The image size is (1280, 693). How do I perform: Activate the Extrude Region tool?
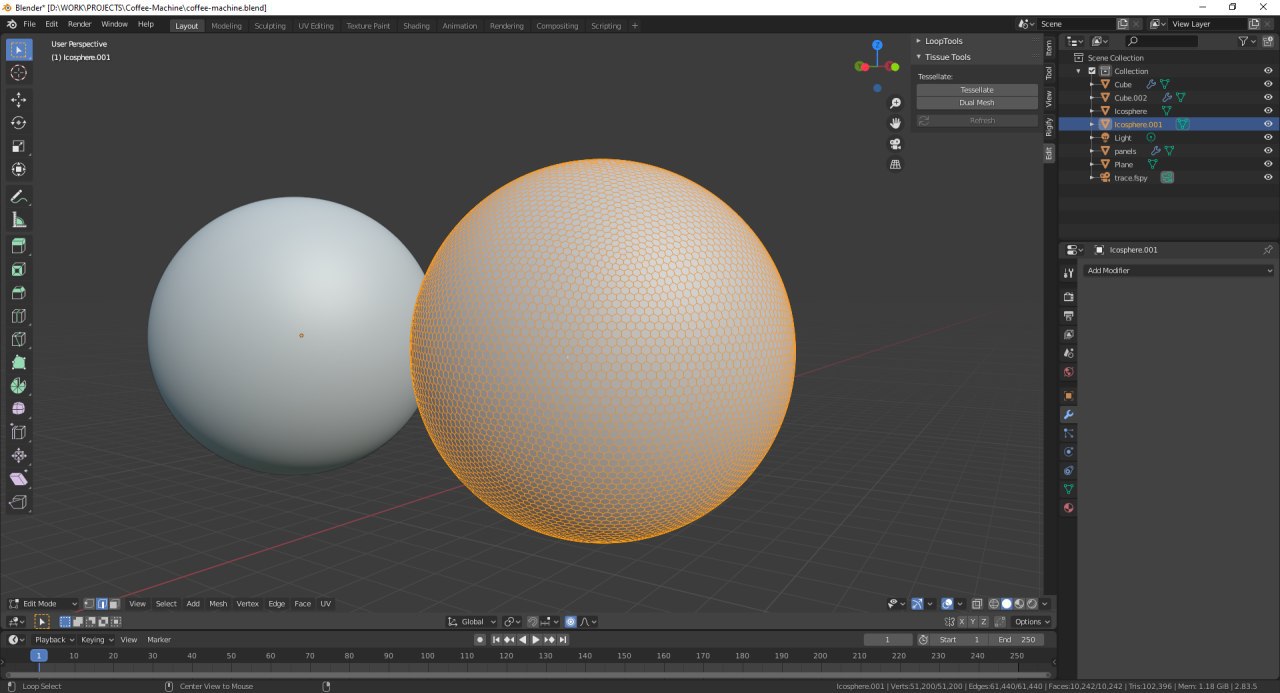[19, 246]
